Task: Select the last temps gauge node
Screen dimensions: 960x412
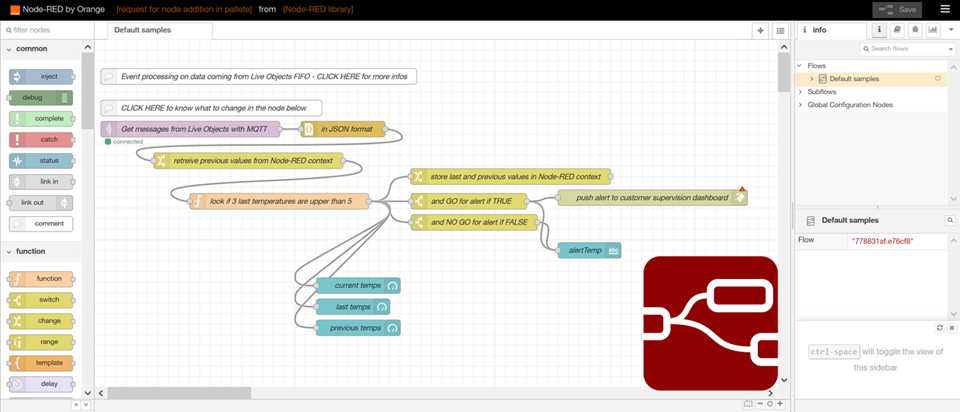Action: pos(353,307)
